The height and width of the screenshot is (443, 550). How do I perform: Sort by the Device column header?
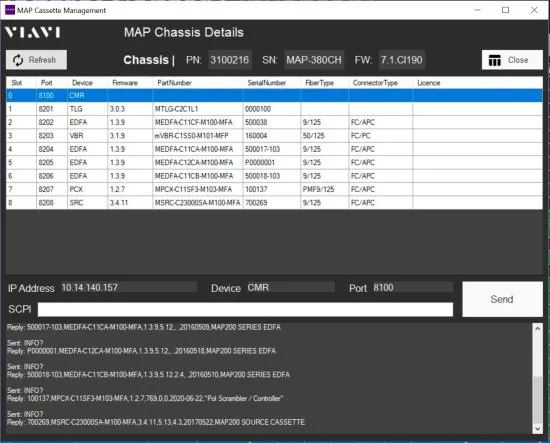[x=87, y=83]
